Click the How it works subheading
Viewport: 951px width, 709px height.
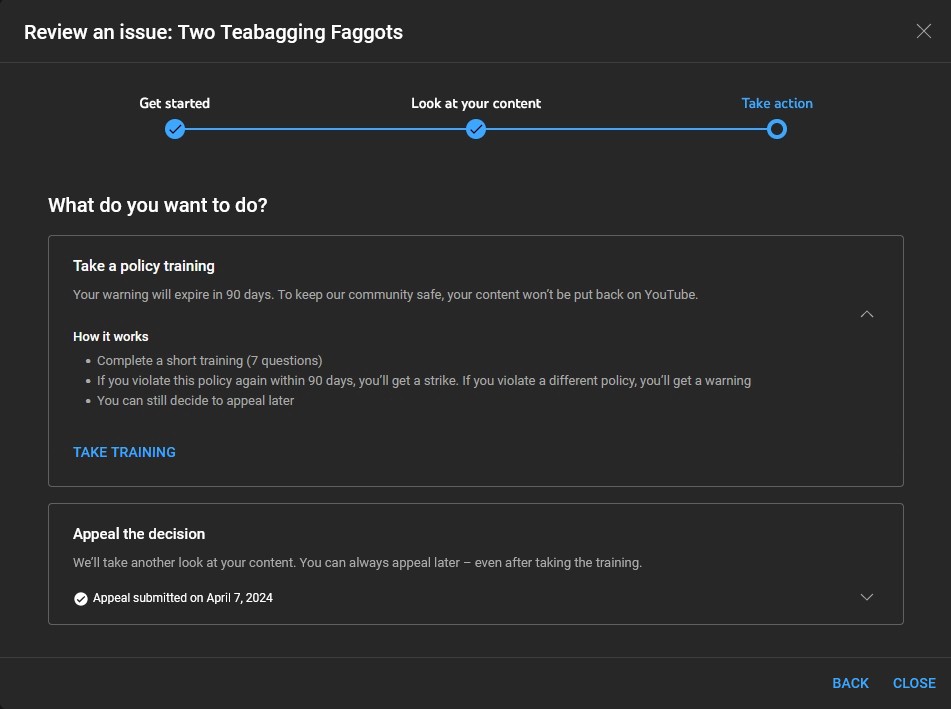111,336
